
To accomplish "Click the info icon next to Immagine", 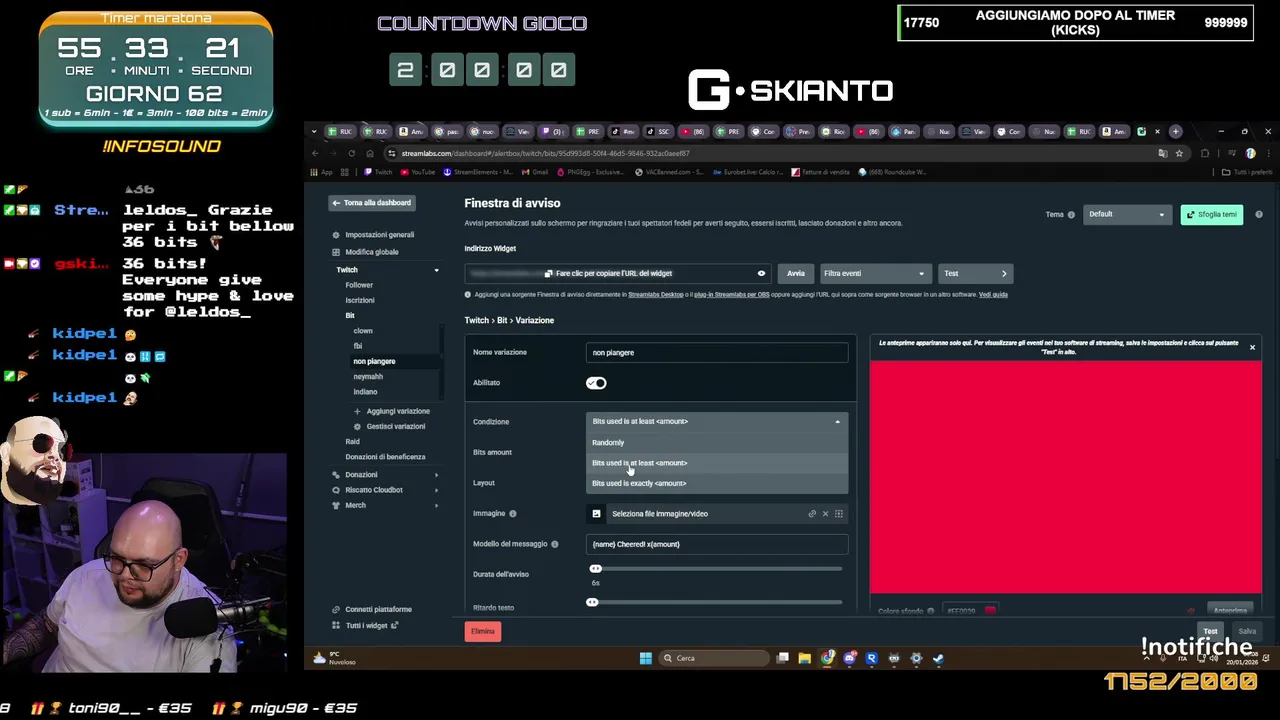I will (x=513, y=514).
